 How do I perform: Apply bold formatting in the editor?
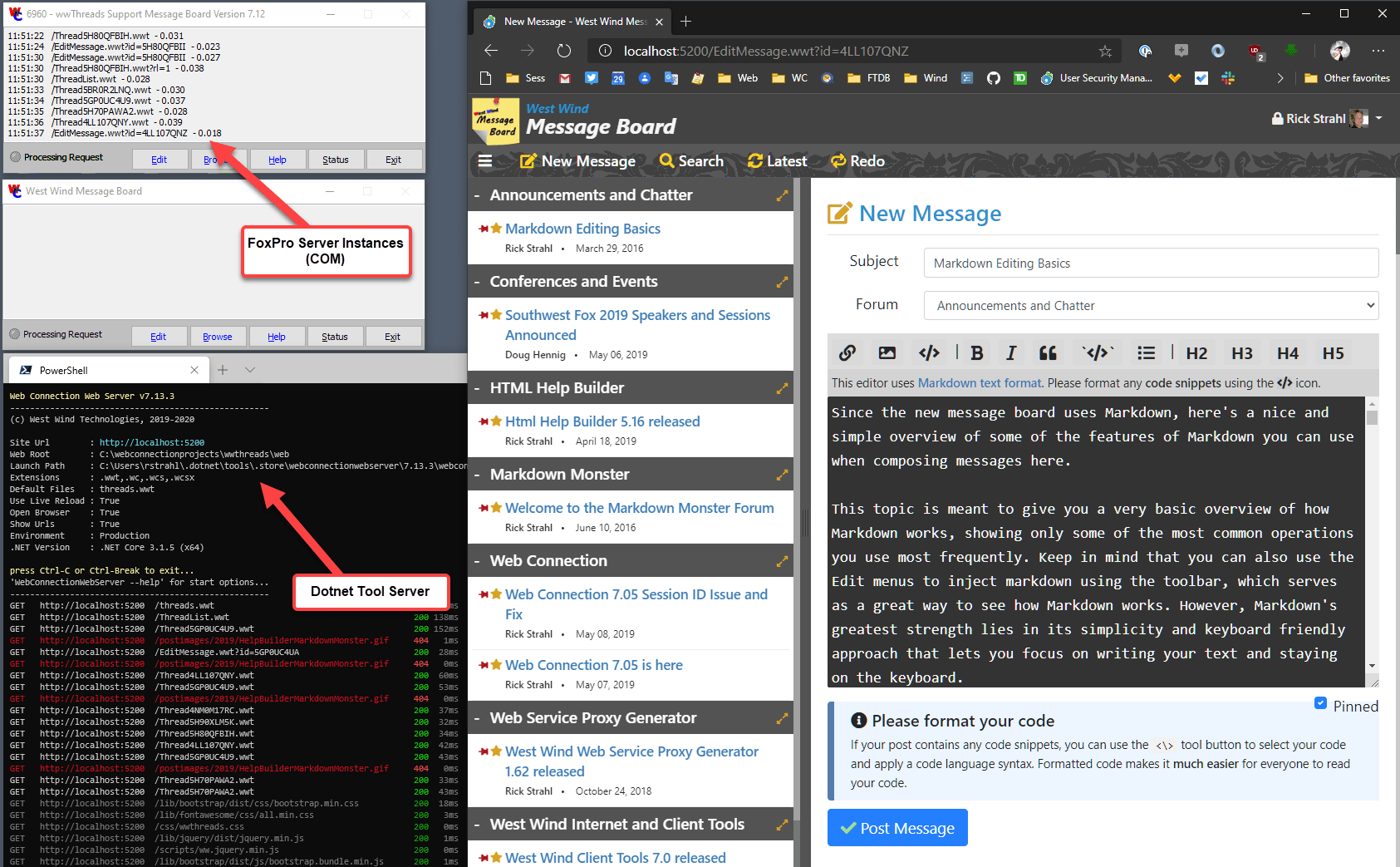977,353
